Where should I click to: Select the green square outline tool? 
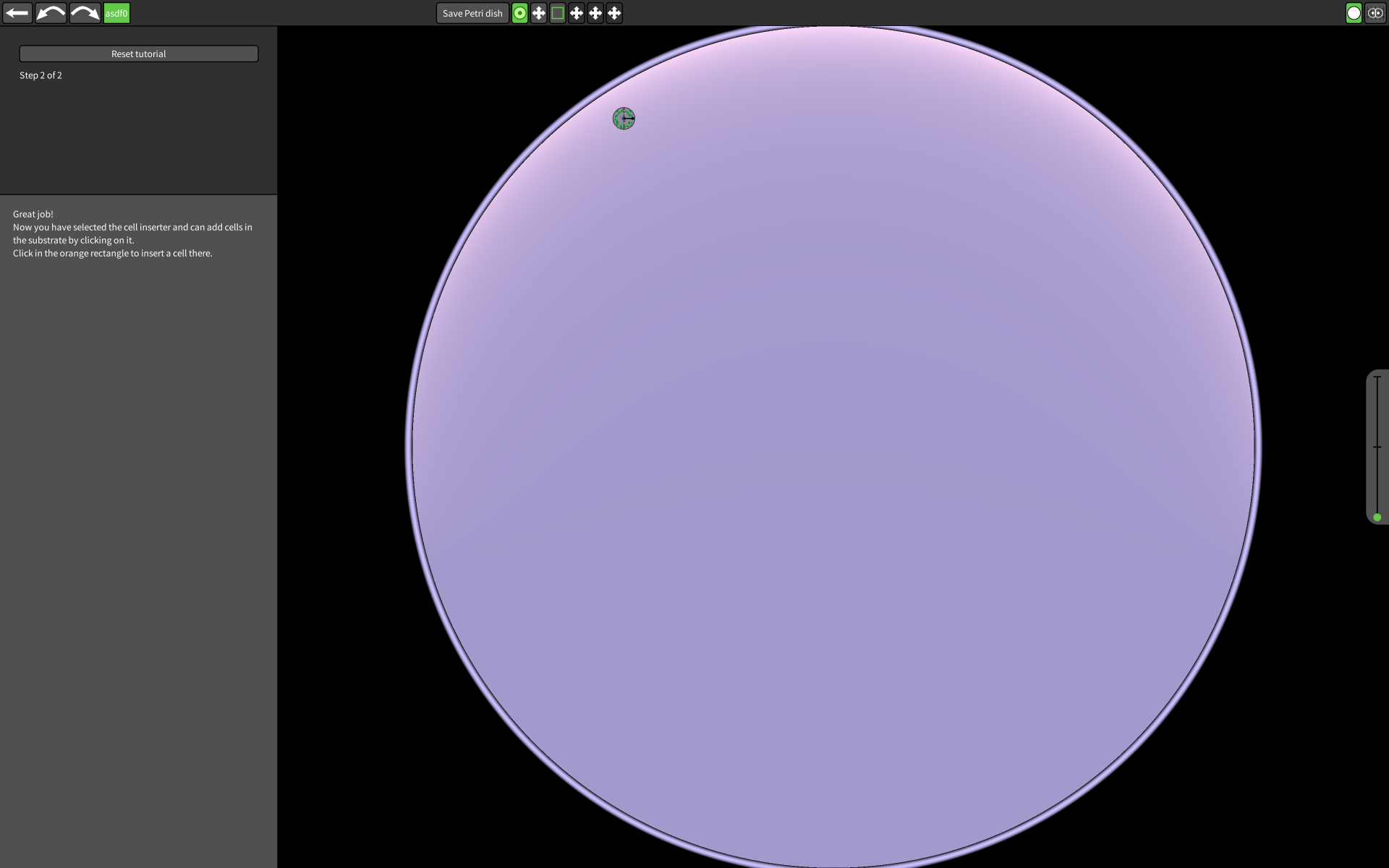557,13
